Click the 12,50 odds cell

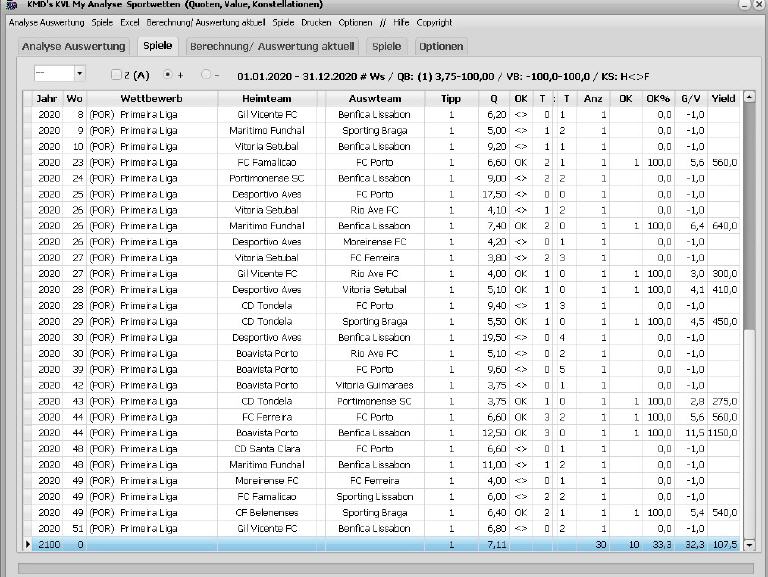494,433
